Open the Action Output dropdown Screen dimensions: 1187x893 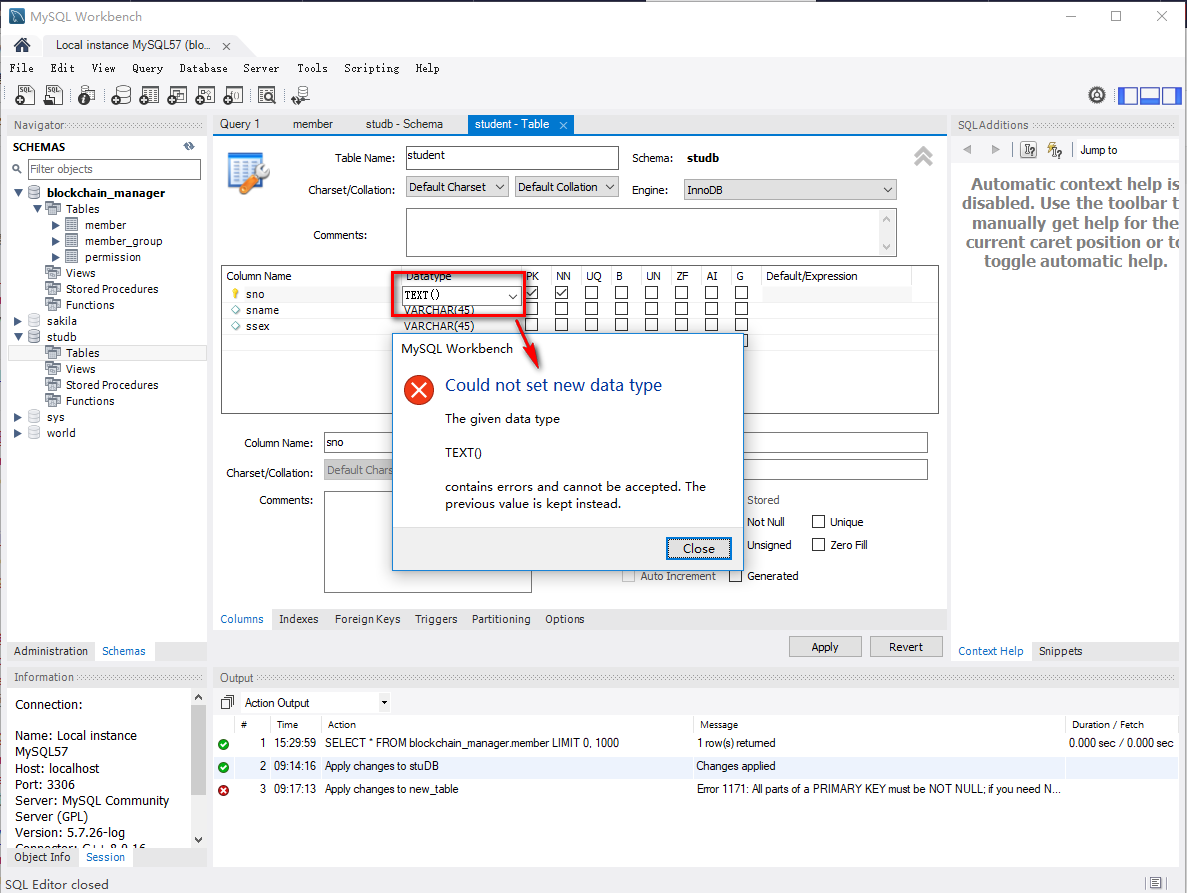coord(384,702)
